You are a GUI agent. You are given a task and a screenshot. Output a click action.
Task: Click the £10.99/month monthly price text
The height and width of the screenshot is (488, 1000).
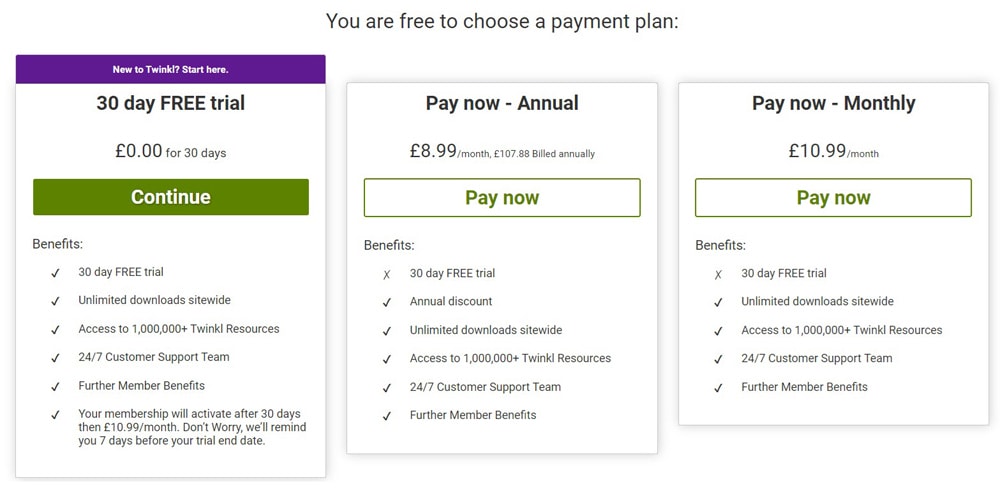tap(833, 152)
